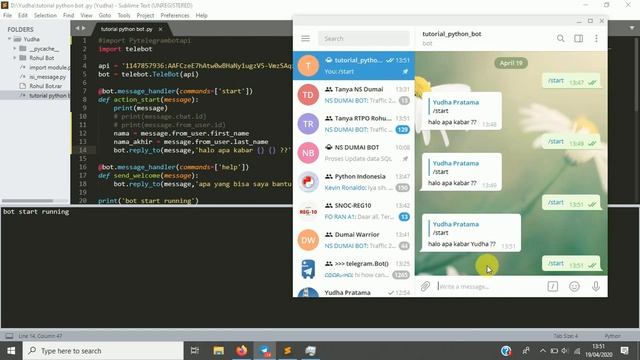Click the April 19 date badge
Screen dimensions: 640x360
[x=511, y=63]
